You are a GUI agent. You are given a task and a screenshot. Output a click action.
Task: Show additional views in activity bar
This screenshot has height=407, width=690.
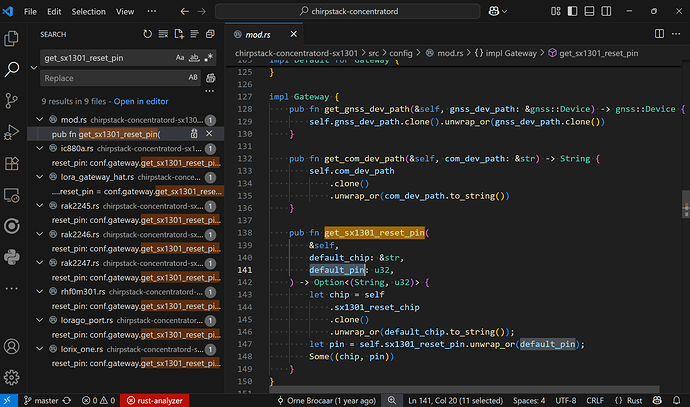11,289
